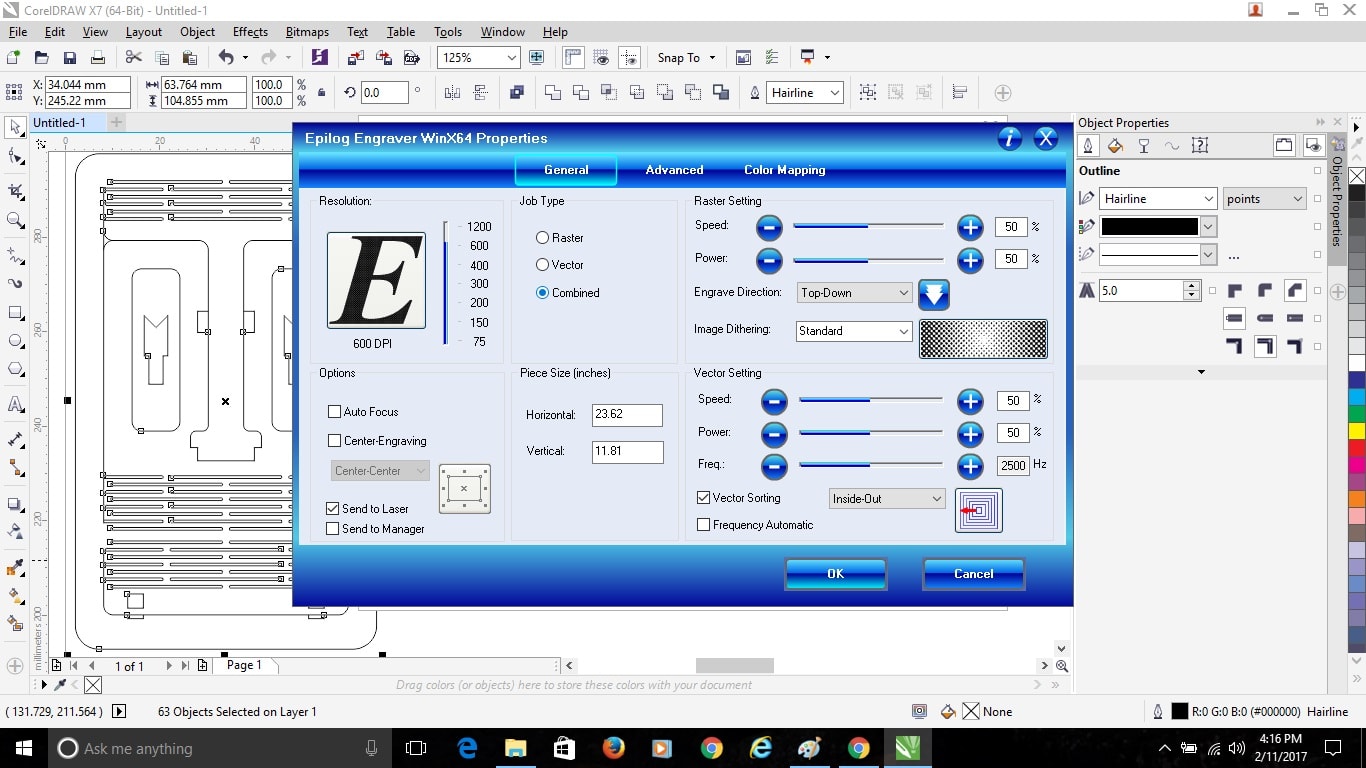Viewport: 1366px width, 768px height.
Task: Click the Weld shapes icon in property bar
Action: click(552, 93)
